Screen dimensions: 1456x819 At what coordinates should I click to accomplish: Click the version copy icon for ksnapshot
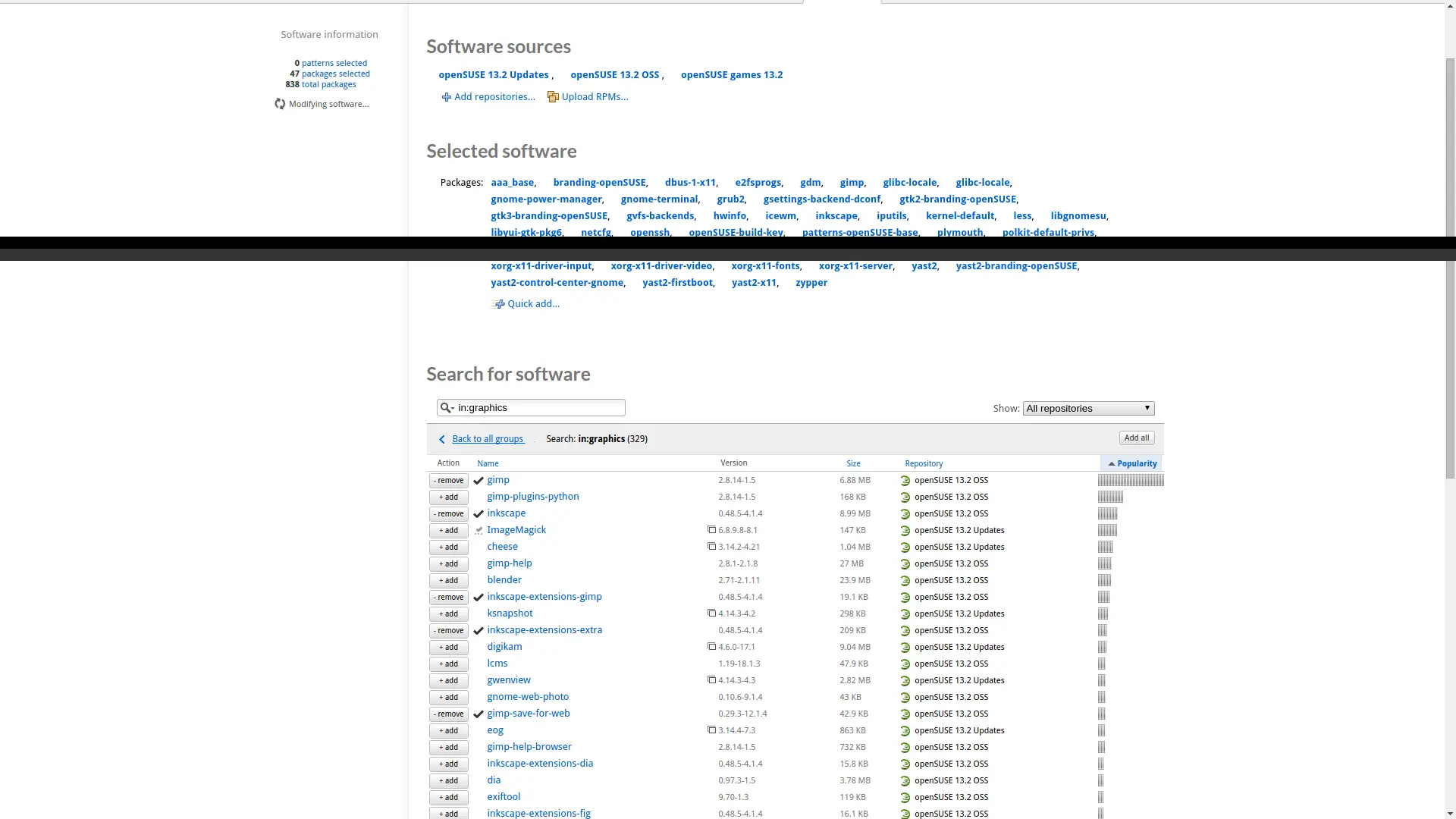(711, 613)
